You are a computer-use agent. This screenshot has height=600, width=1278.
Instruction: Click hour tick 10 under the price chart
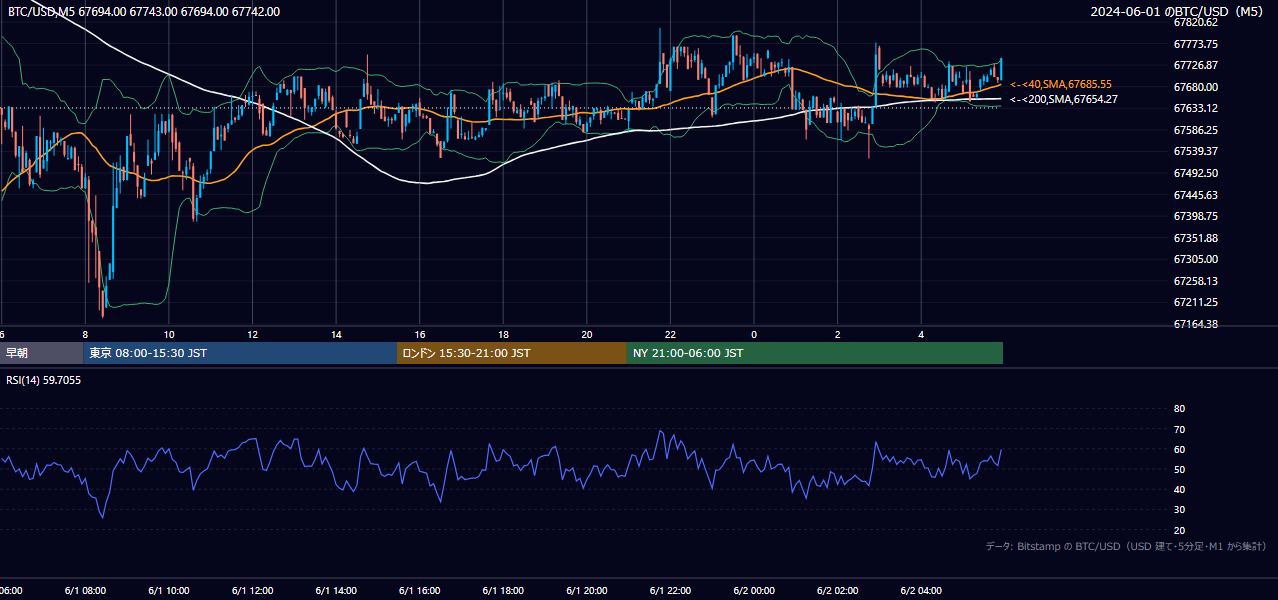point(169,334)
